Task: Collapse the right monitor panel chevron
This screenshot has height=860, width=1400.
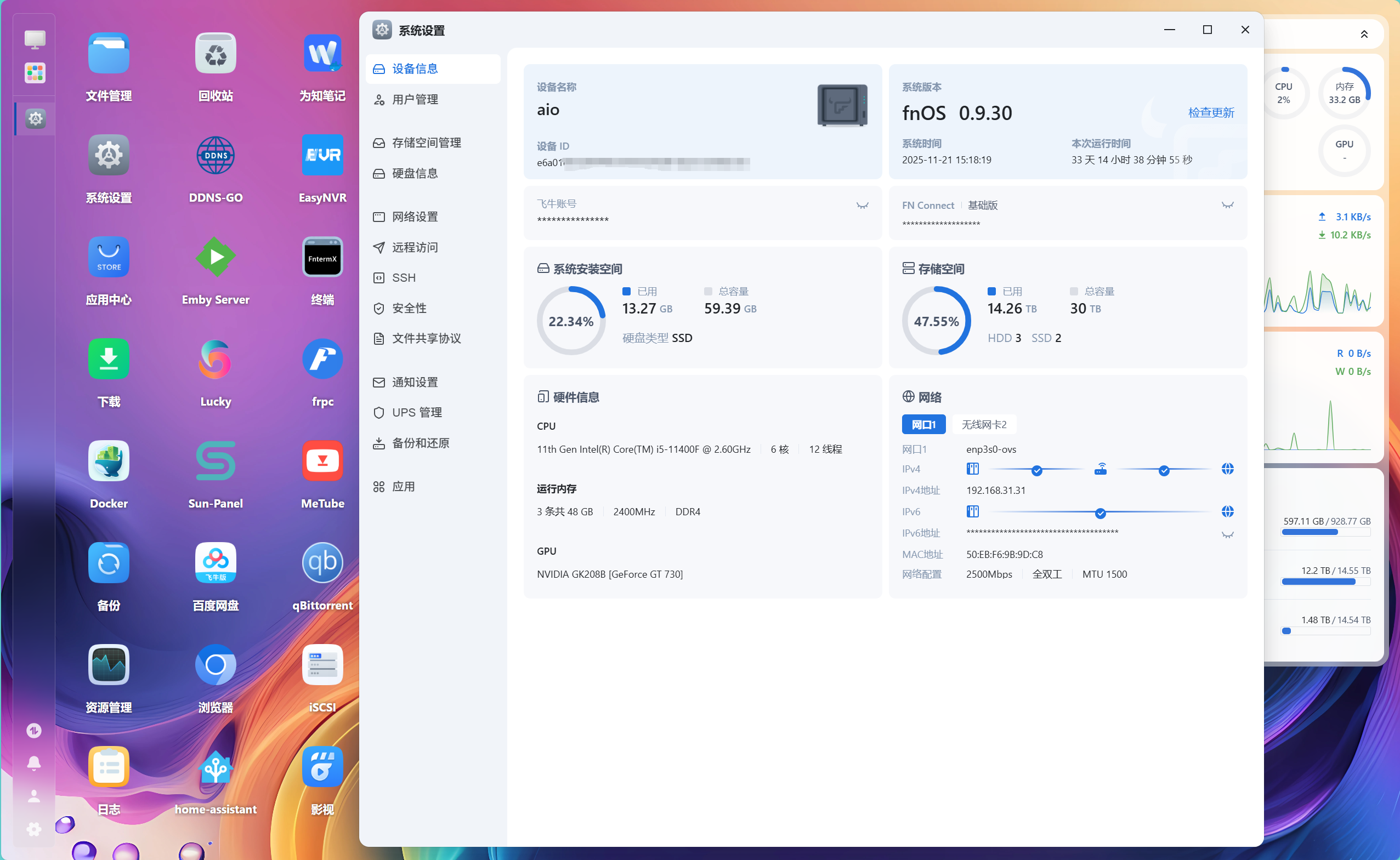Action: 1364,35
